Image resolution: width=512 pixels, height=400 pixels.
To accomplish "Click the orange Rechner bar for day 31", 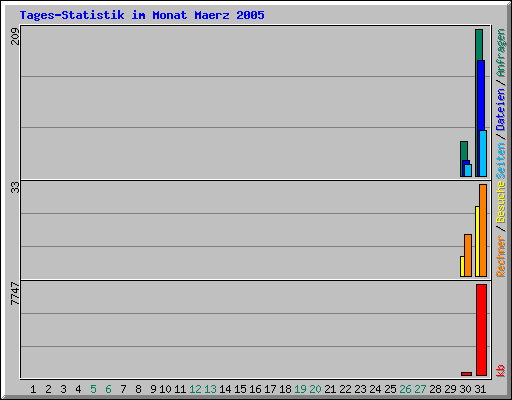I will [x=483, y=230].
